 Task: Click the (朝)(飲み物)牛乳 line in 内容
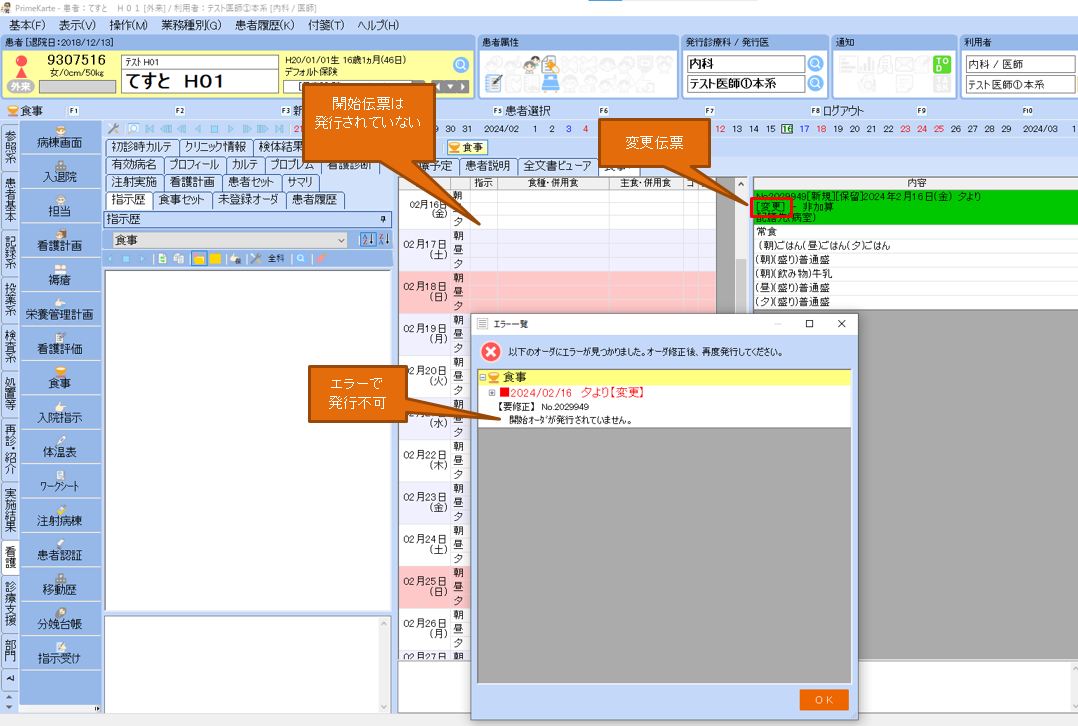915,274
